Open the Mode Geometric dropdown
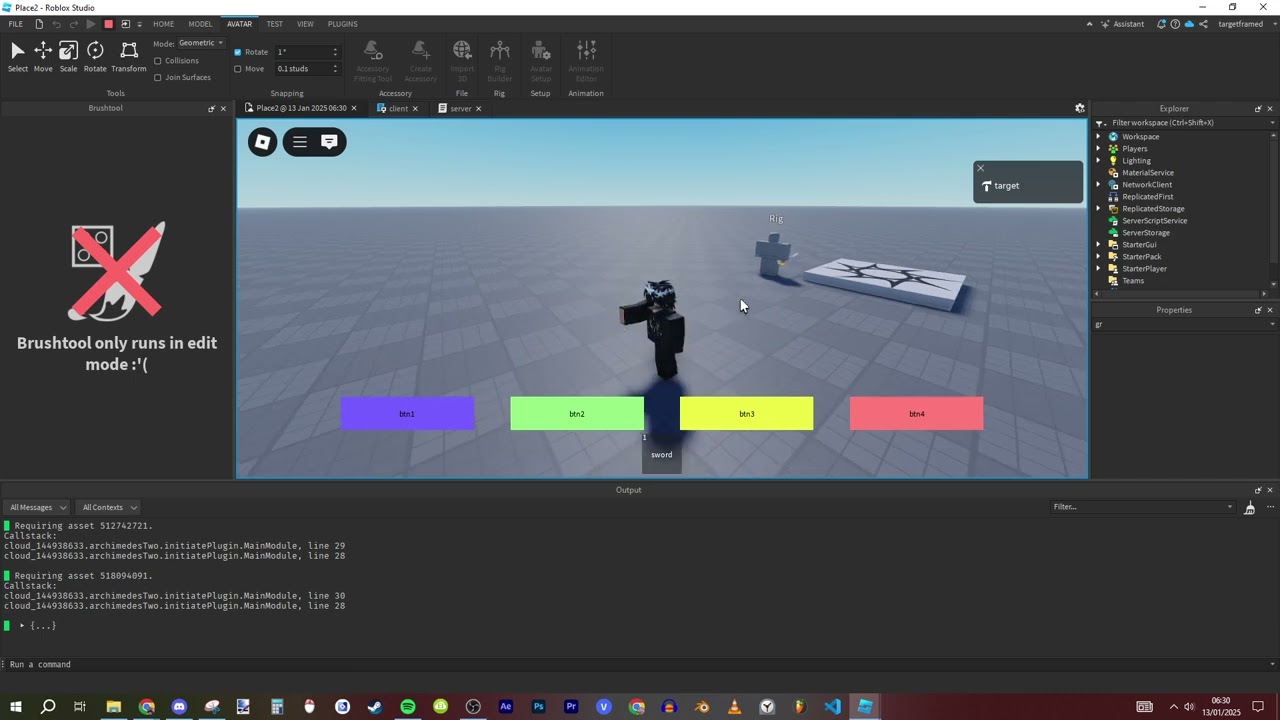This screenshot has width=1280, height=720. (201, 43)
